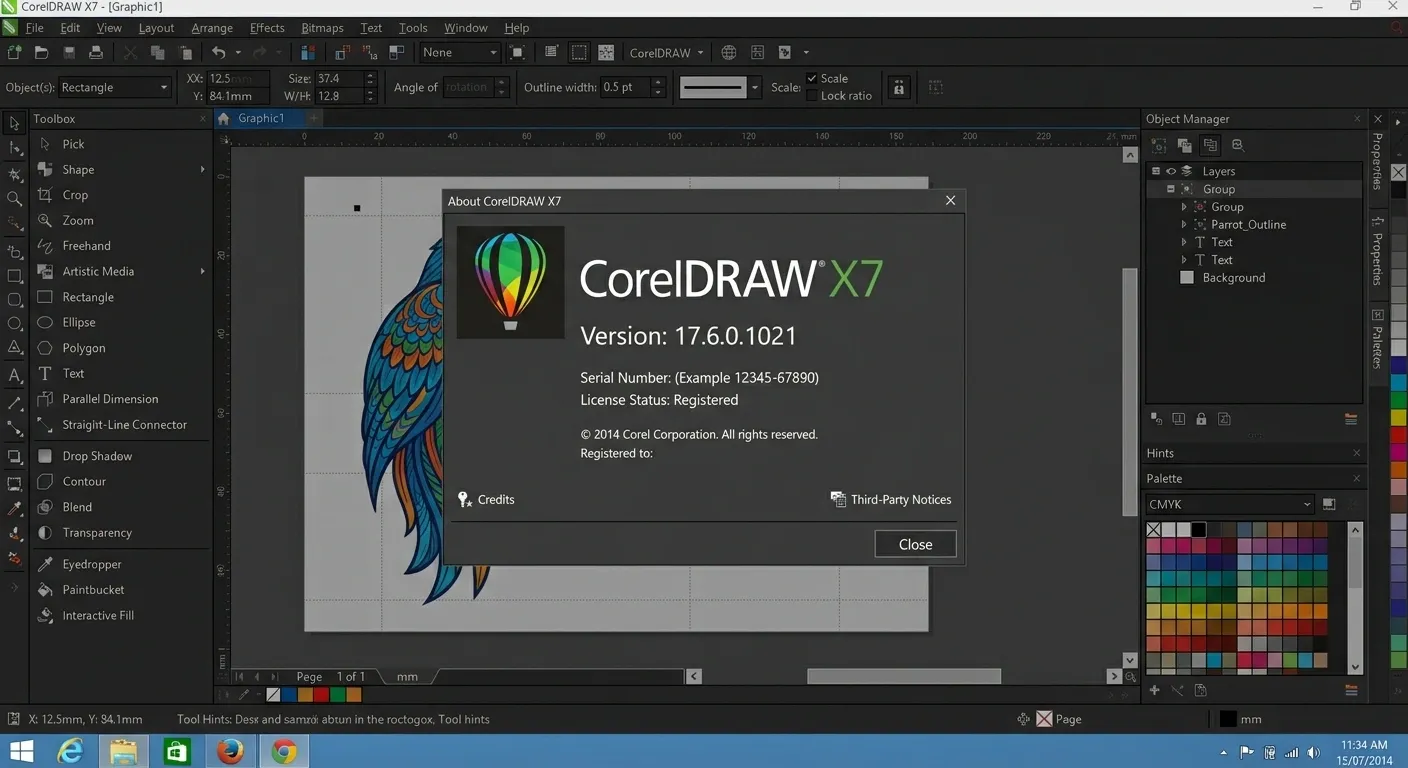Screen dimensions: 1408x768
Task: Open the None dropdown in the toolbar
Action: 459,52
